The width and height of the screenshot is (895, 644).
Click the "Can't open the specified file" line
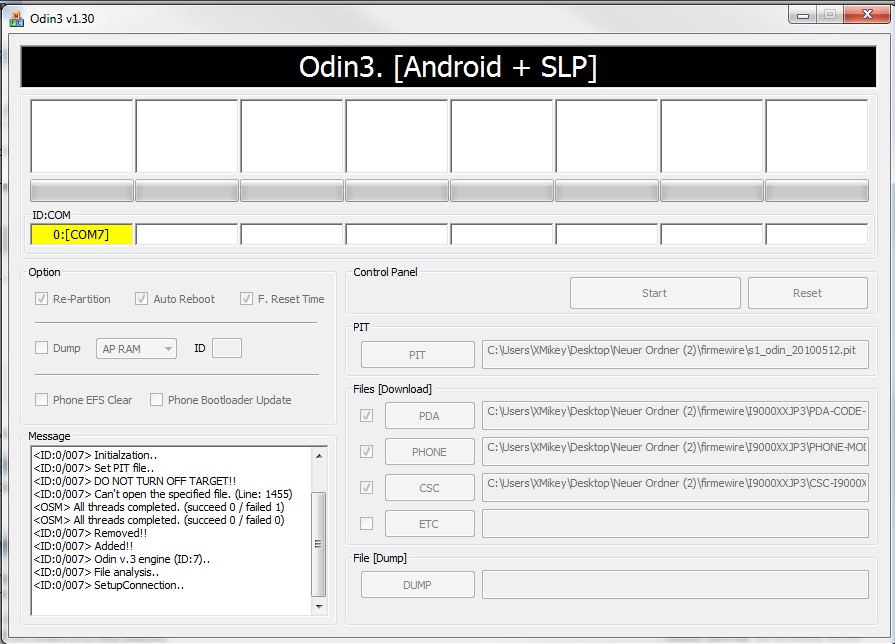click(163, 494)
